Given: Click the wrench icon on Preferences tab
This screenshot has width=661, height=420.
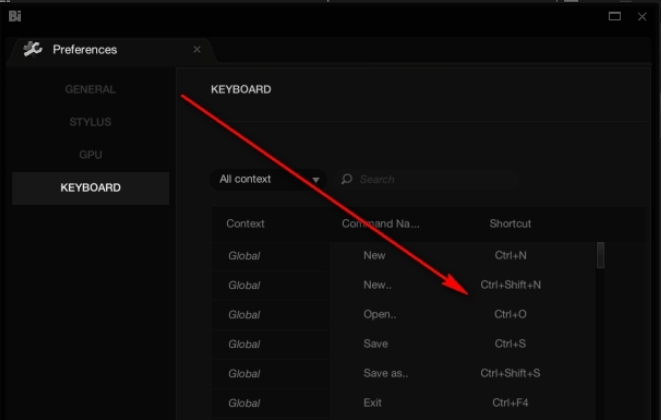Looking at the screenshot, I should (33, 49).
